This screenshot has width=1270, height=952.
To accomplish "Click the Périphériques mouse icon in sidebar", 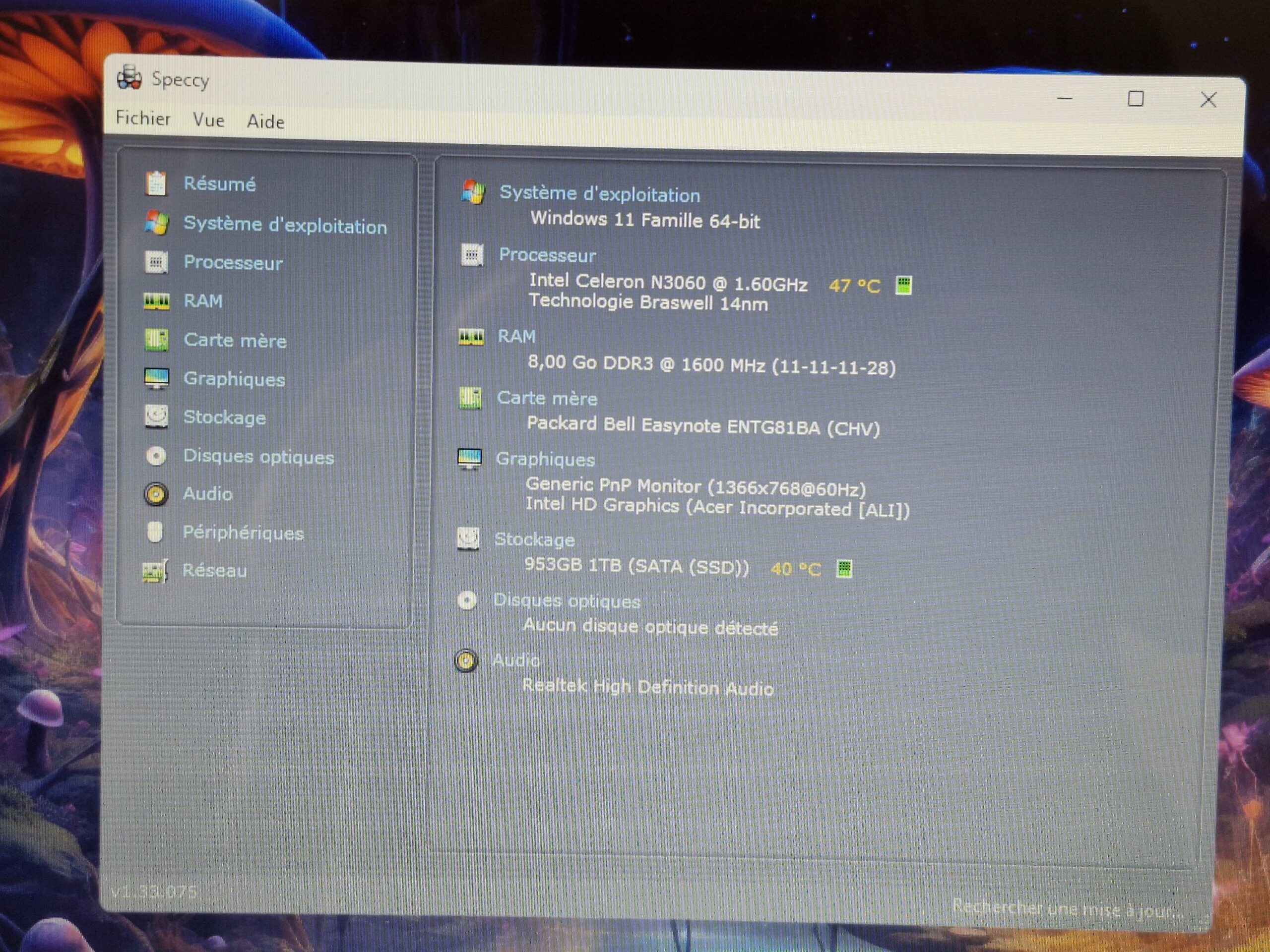I will [x=155, y=532].
